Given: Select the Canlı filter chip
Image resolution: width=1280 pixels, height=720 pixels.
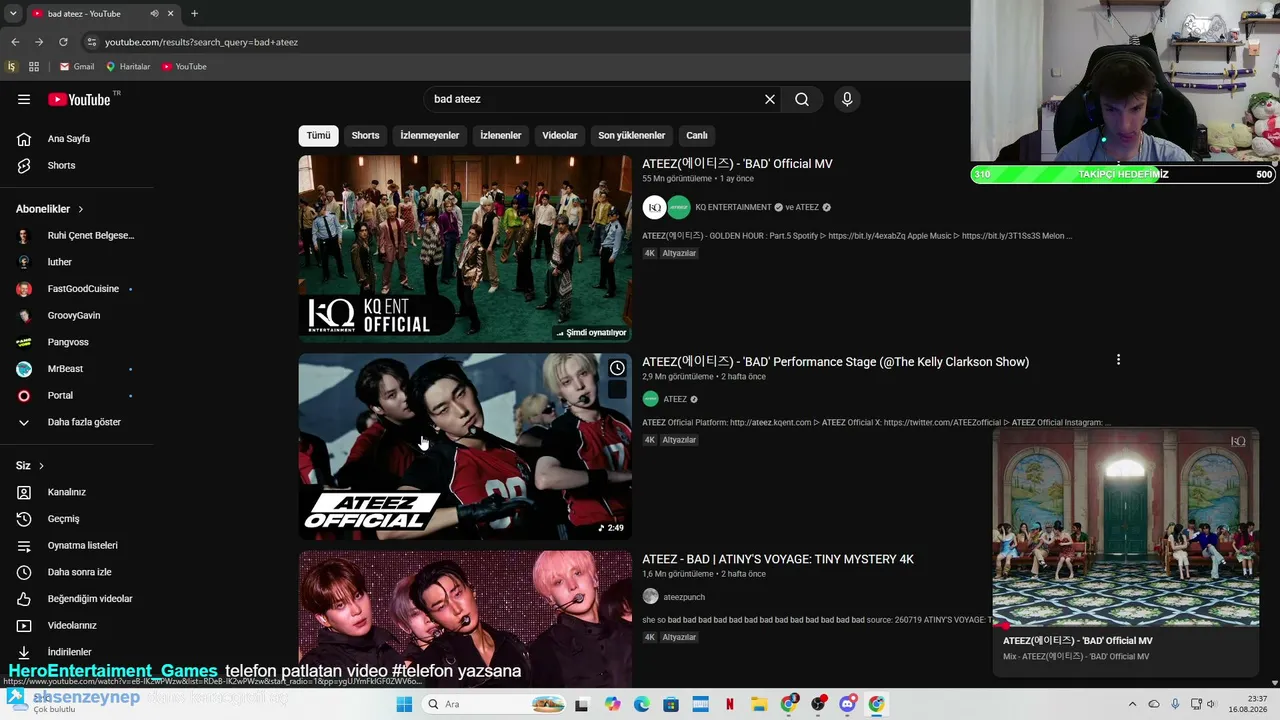Looking at the screenshot, I should 697,136.
